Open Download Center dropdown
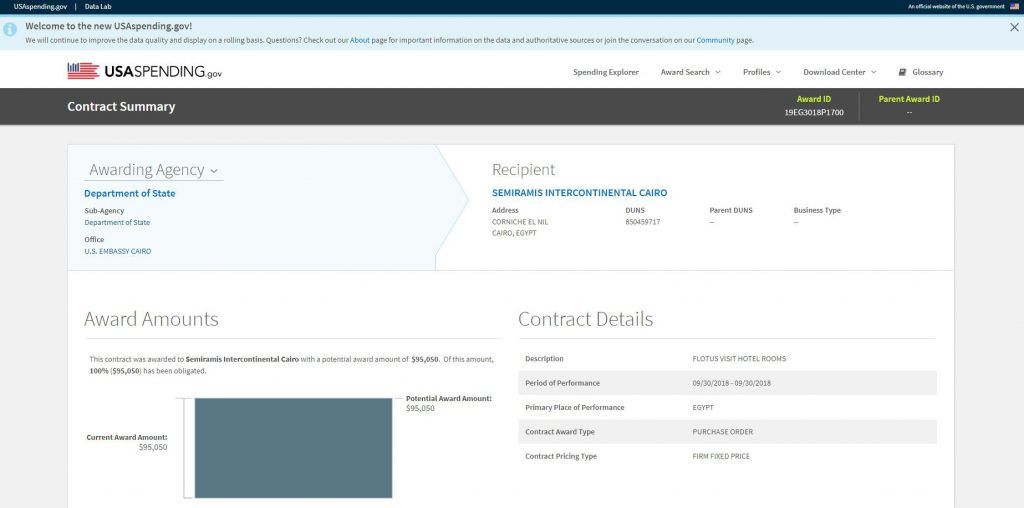 [x=839, y=72]
